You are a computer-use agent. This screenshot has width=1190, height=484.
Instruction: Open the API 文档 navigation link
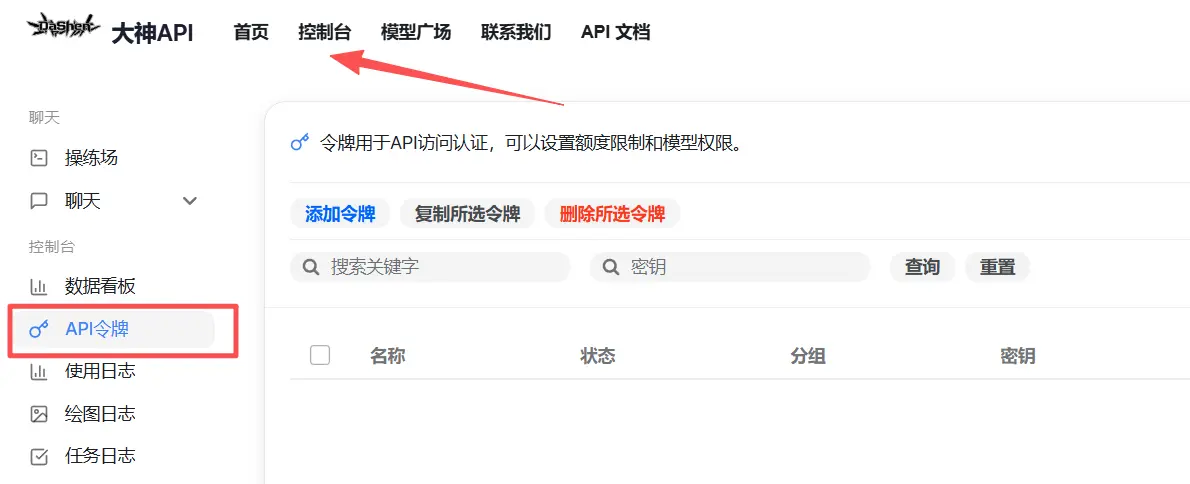(615, 32)
